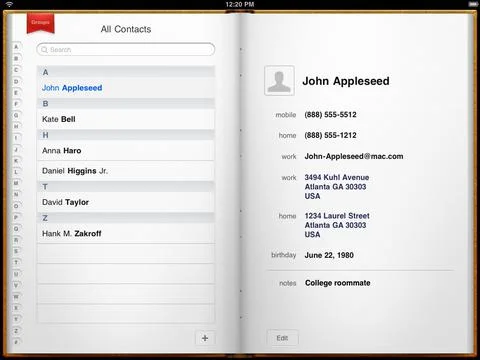Tap the John Appleseed name heading
The height and width of the screenshot is (360, 480).
click(x=346, y=81)
